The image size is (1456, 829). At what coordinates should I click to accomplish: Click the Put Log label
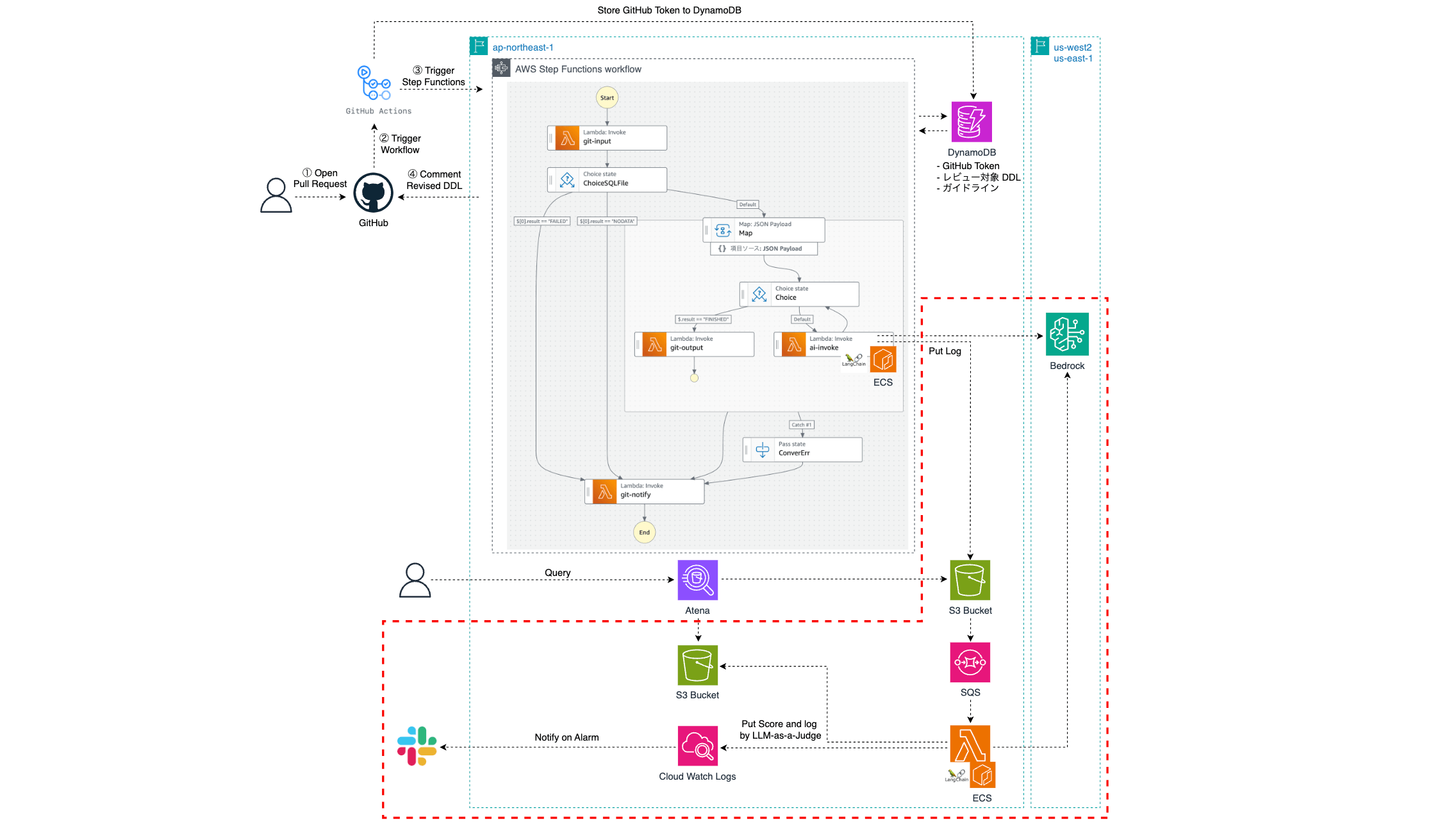[x=945, y=351]
